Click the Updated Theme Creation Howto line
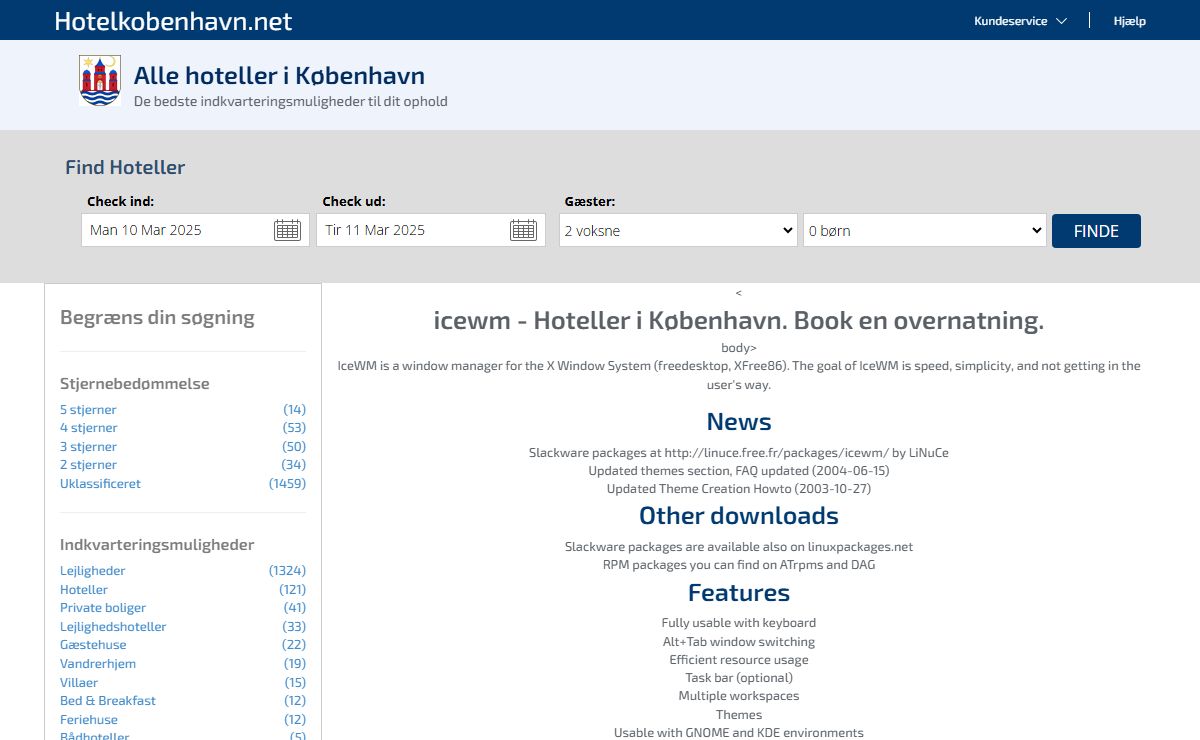This screenshot has width=1200, height=740. click(739, 489)
